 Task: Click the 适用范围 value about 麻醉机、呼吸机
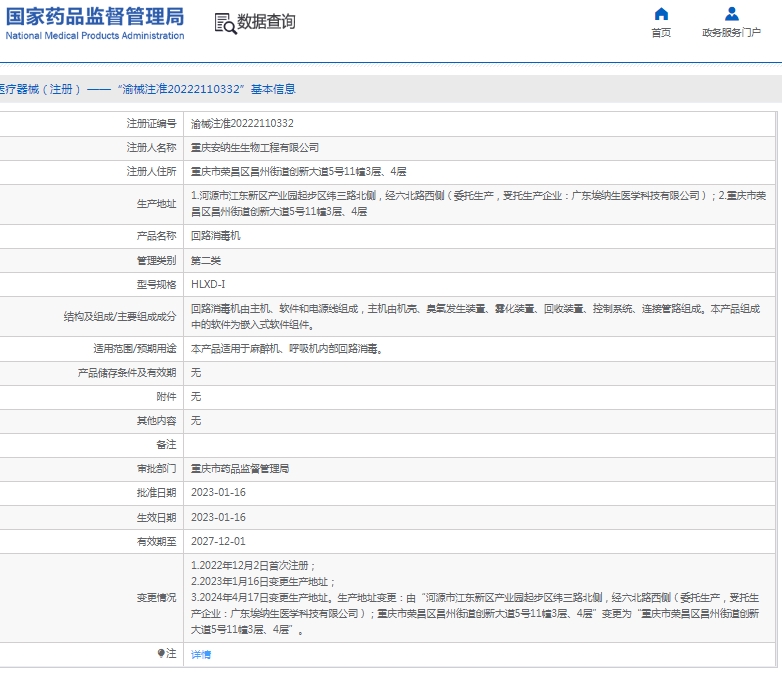pyautogui.click(x=287, y=349)
